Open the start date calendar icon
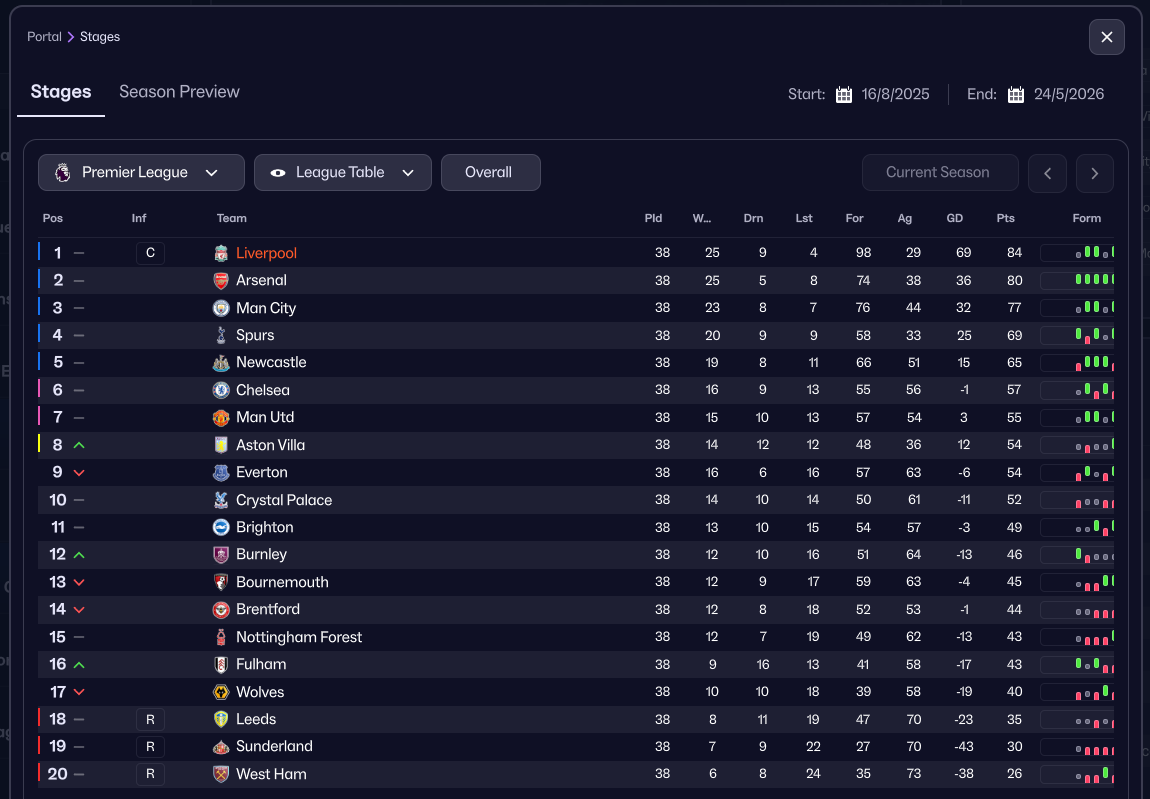Viewport: 1150px width, 799px height. pyautogui.click(x=844, y=95)
